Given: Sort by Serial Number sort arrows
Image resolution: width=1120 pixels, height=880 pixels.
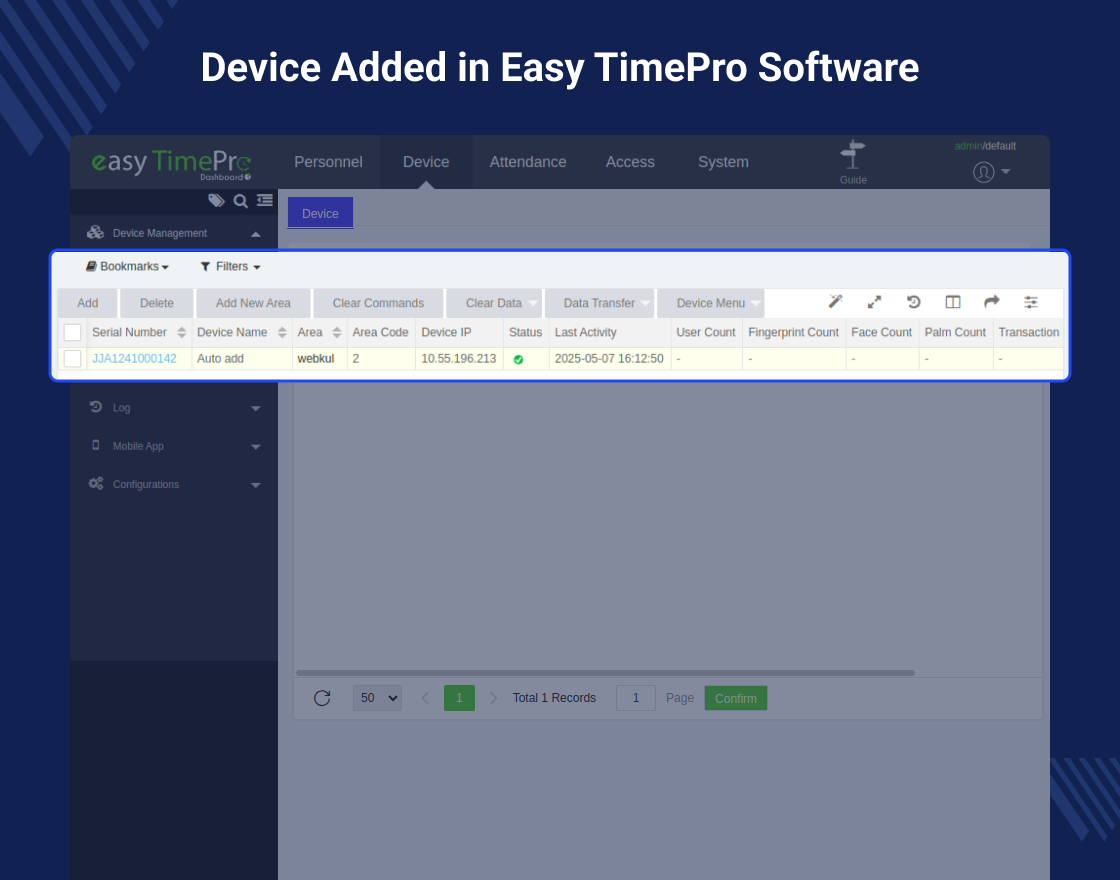Looking at the screenshot, I should click(x=181, y=332).
